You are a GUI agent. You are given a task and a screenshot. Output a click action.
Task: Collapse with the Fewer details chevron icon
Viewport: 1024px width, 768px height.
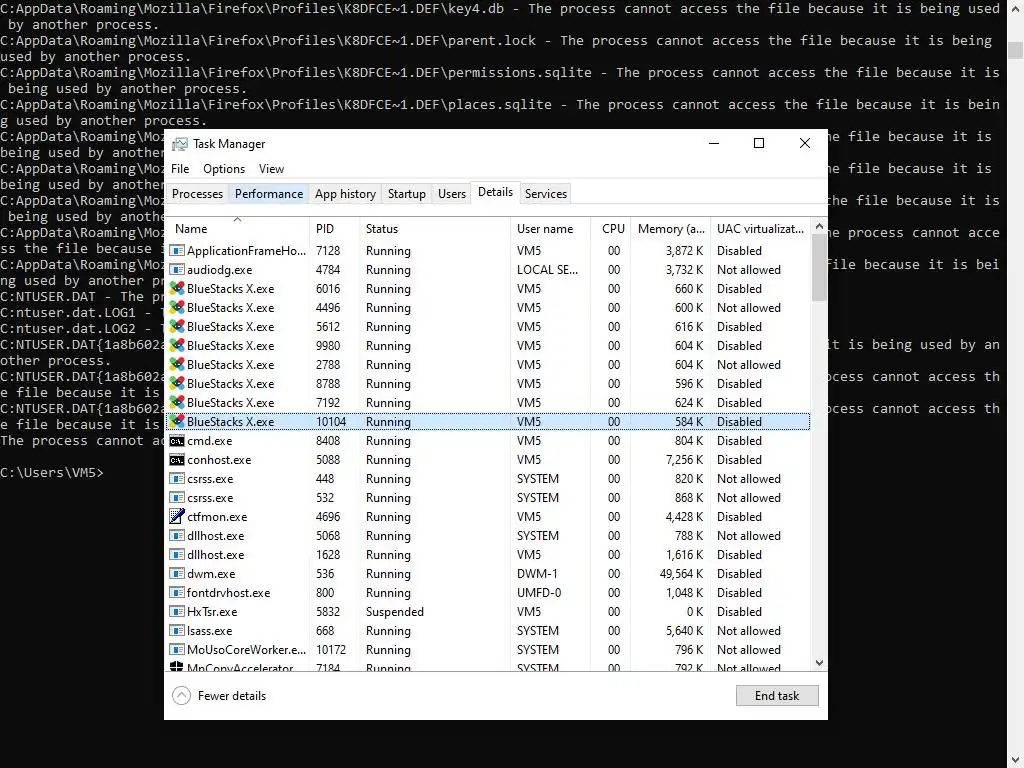pyautogui.click(x=182, y=696)
